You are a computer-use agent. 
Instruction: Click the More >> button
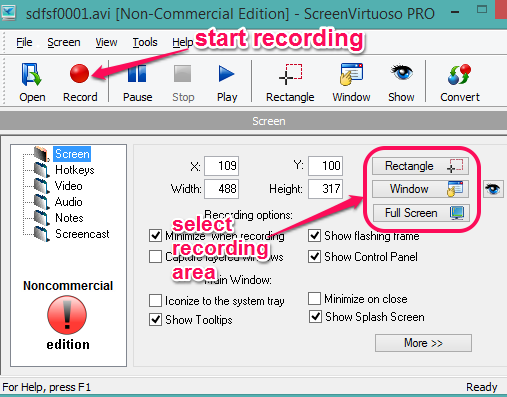click(x=423, y=343)
